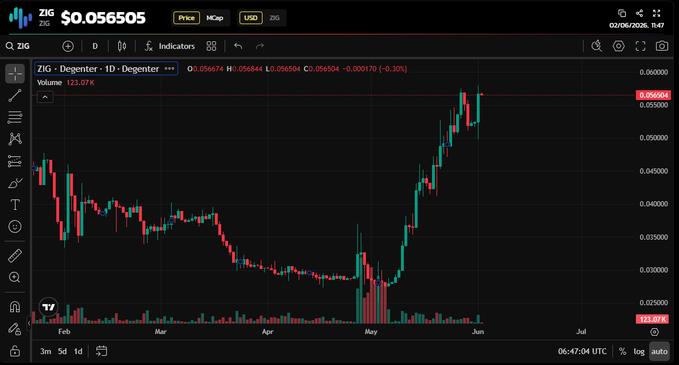Image resolution: width=679 pixels, height=365 pixels.
Task: Switch to MCap view
Action: [x=215, y=18]
